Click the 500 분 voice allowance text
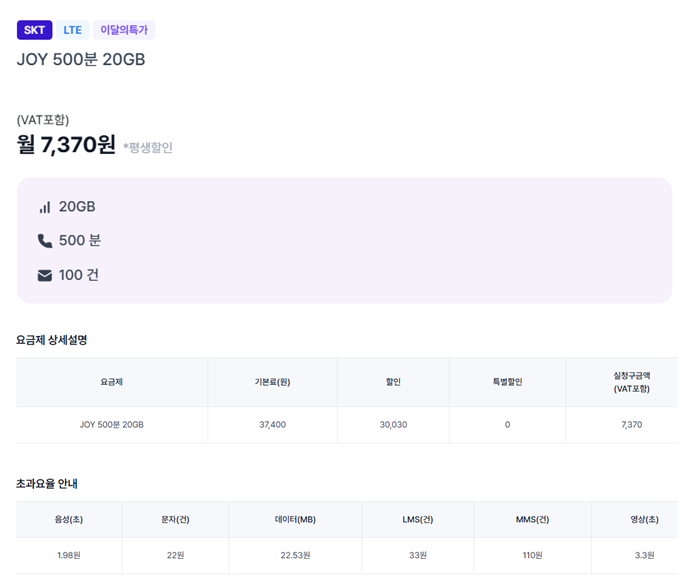The image size is (688, 587). pos(80,240)
